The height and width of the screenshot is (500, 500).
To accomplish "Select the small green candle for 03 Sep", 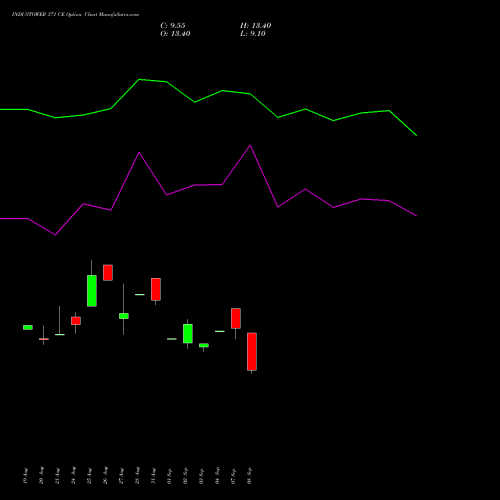I will pos(204,345).
